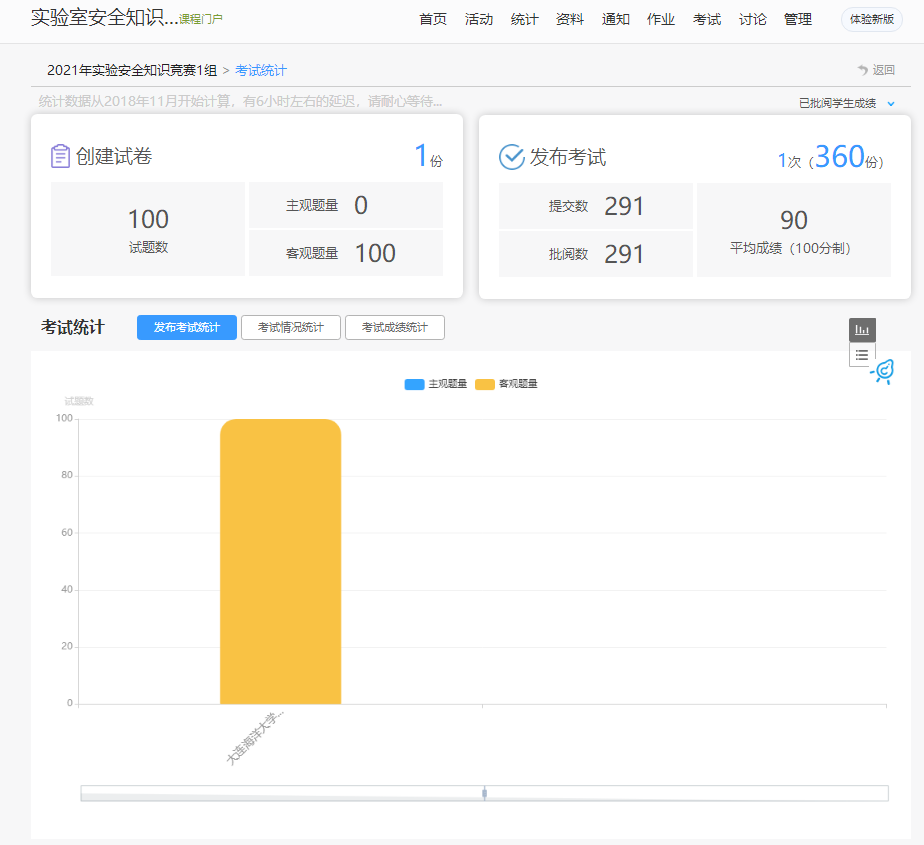Click the checkmark icon beside 发布考试
This screenshot has width=924, height=845.
click(x=511, y=157)
